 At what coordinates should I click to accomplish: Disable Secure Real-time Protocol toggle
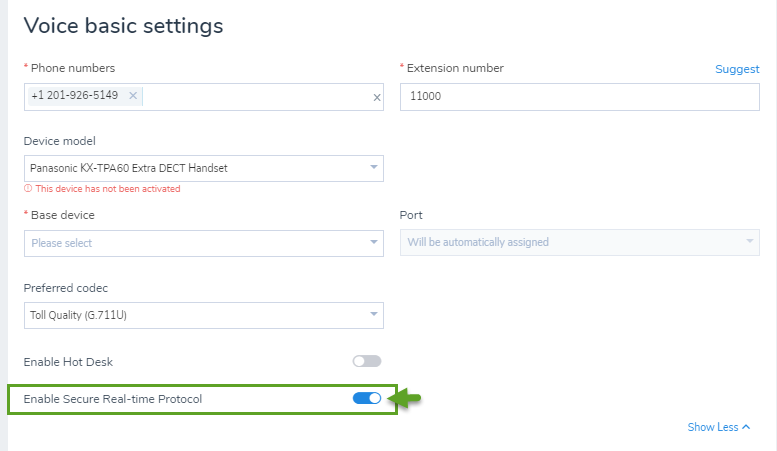[x=367, y=398]
